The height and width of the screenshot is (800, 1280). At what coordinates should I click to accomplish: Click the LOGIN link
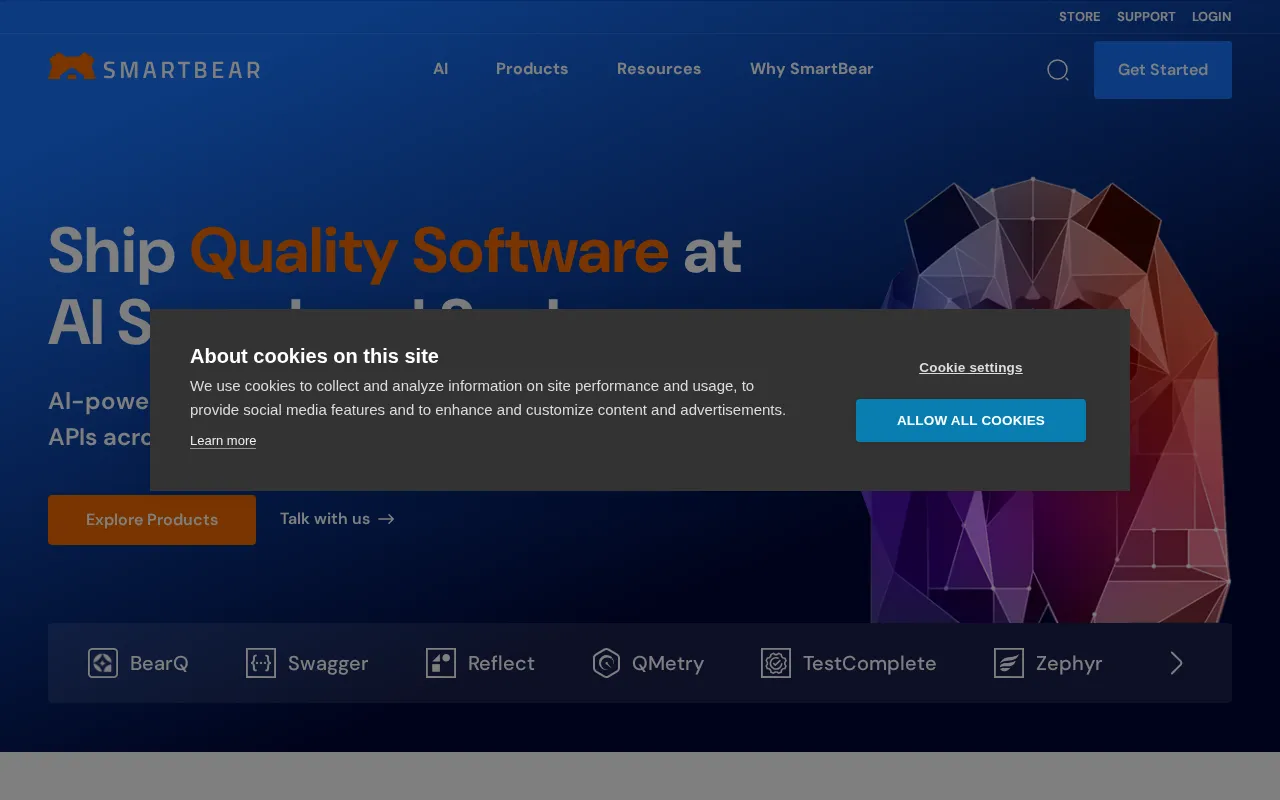point(1212,17)
